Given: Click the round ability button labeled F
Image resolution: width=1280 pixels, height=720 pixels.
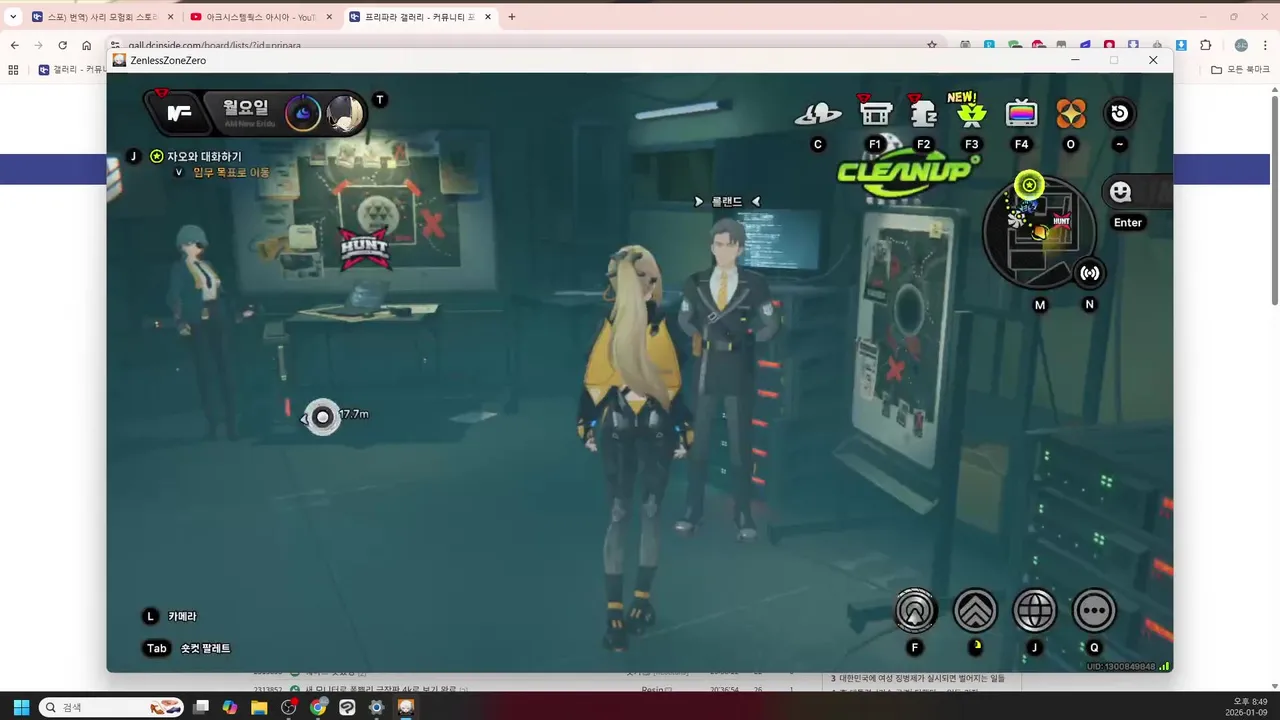Looking at the screenshot, I should point(915,610).
